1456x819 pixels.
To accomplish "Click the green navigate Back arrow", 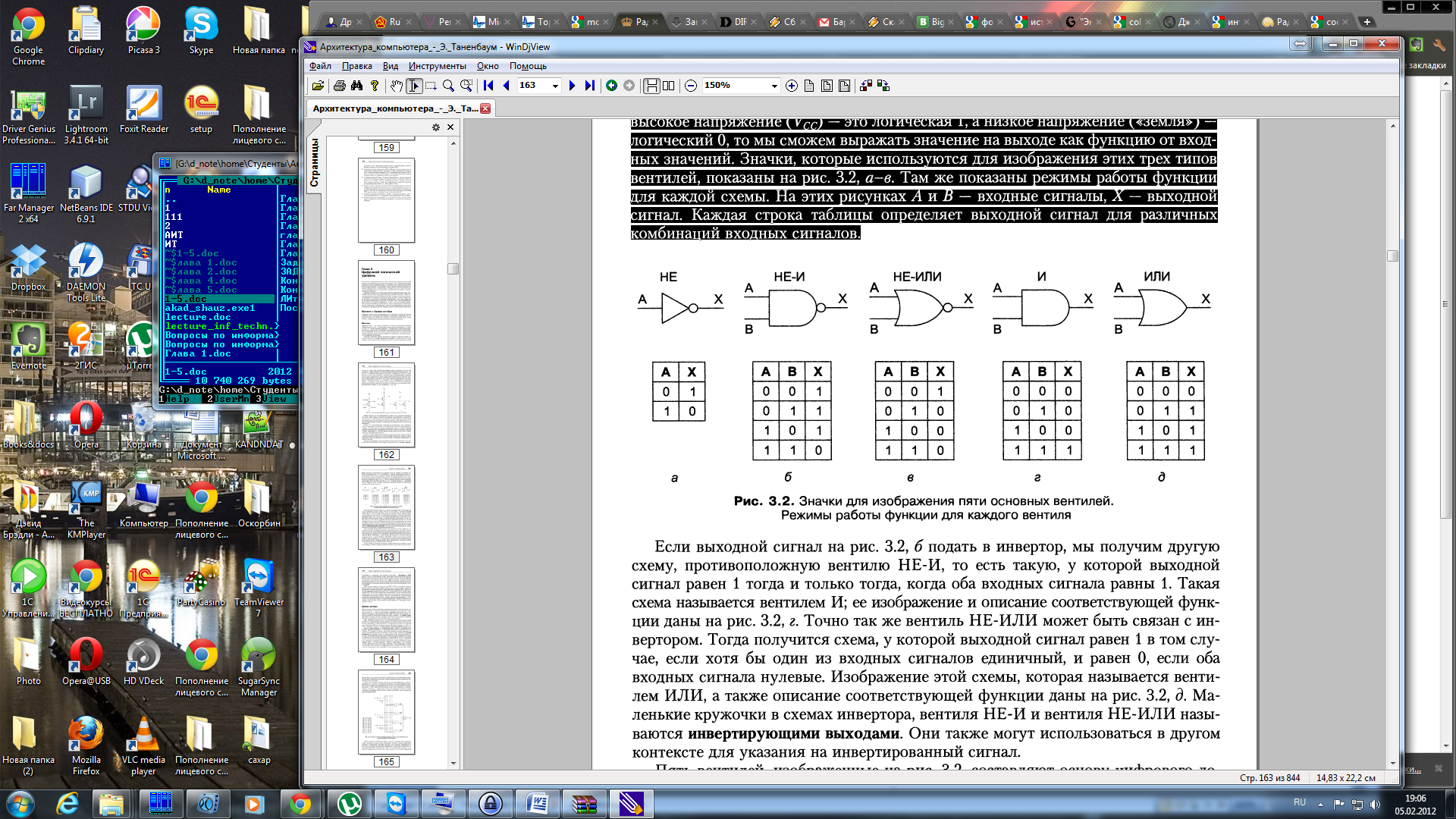I will pyautogui.click(x=611, y=86).
